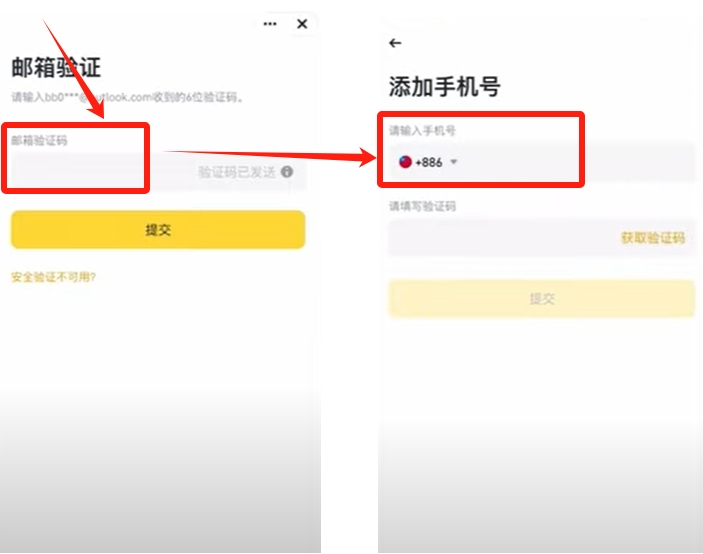Tap the faded 提交 button under 添加手机号
The height and width of the screenshot is (554, 703).
542,299
